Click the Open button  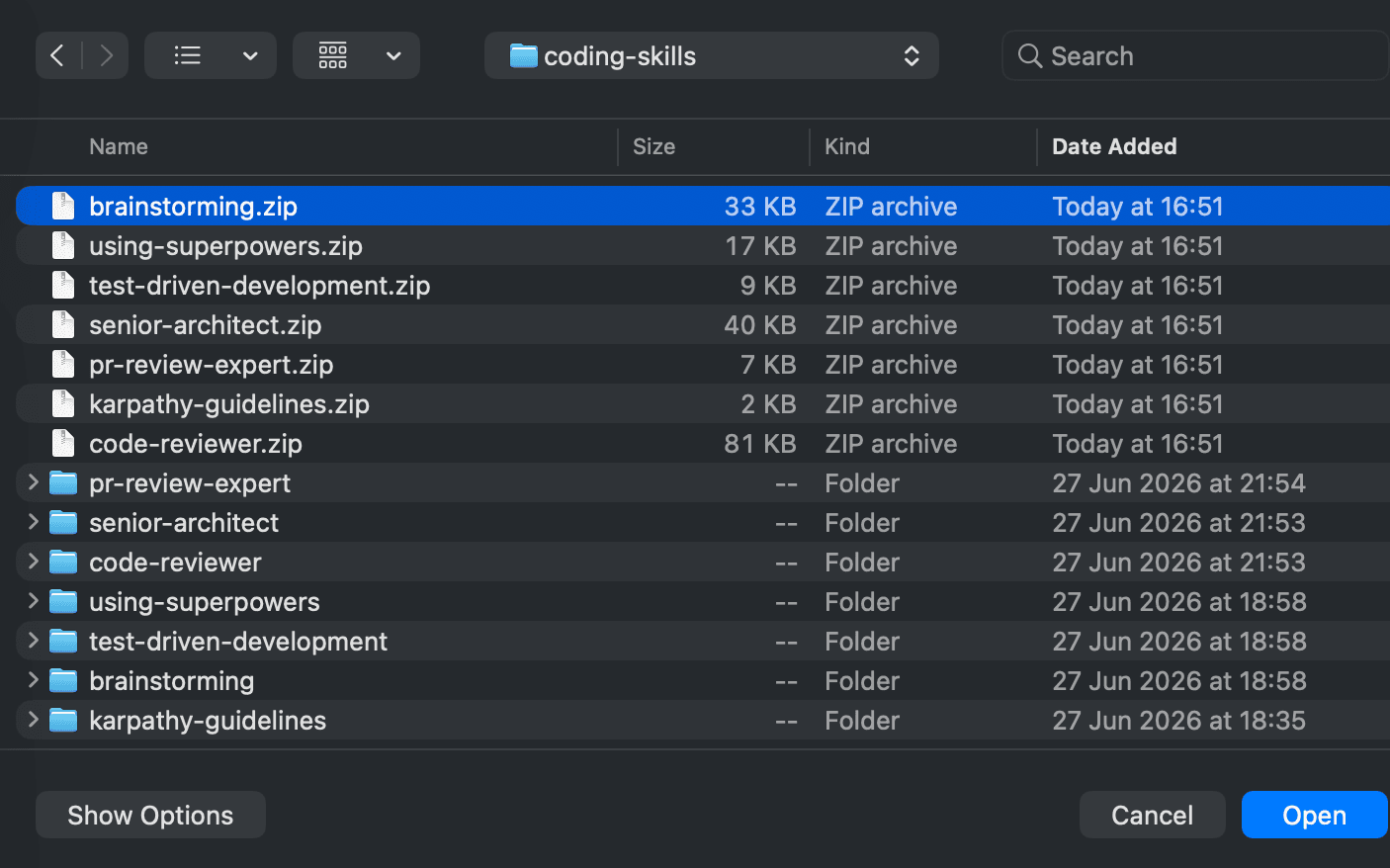tap(1314, 815)
